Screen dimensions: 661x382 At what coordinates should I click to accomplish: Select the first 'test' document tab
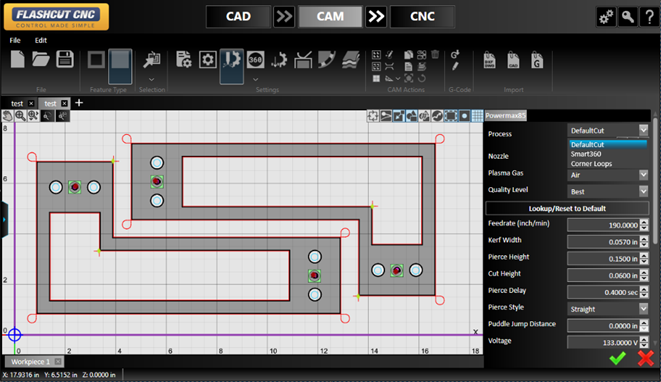[17, 103]
